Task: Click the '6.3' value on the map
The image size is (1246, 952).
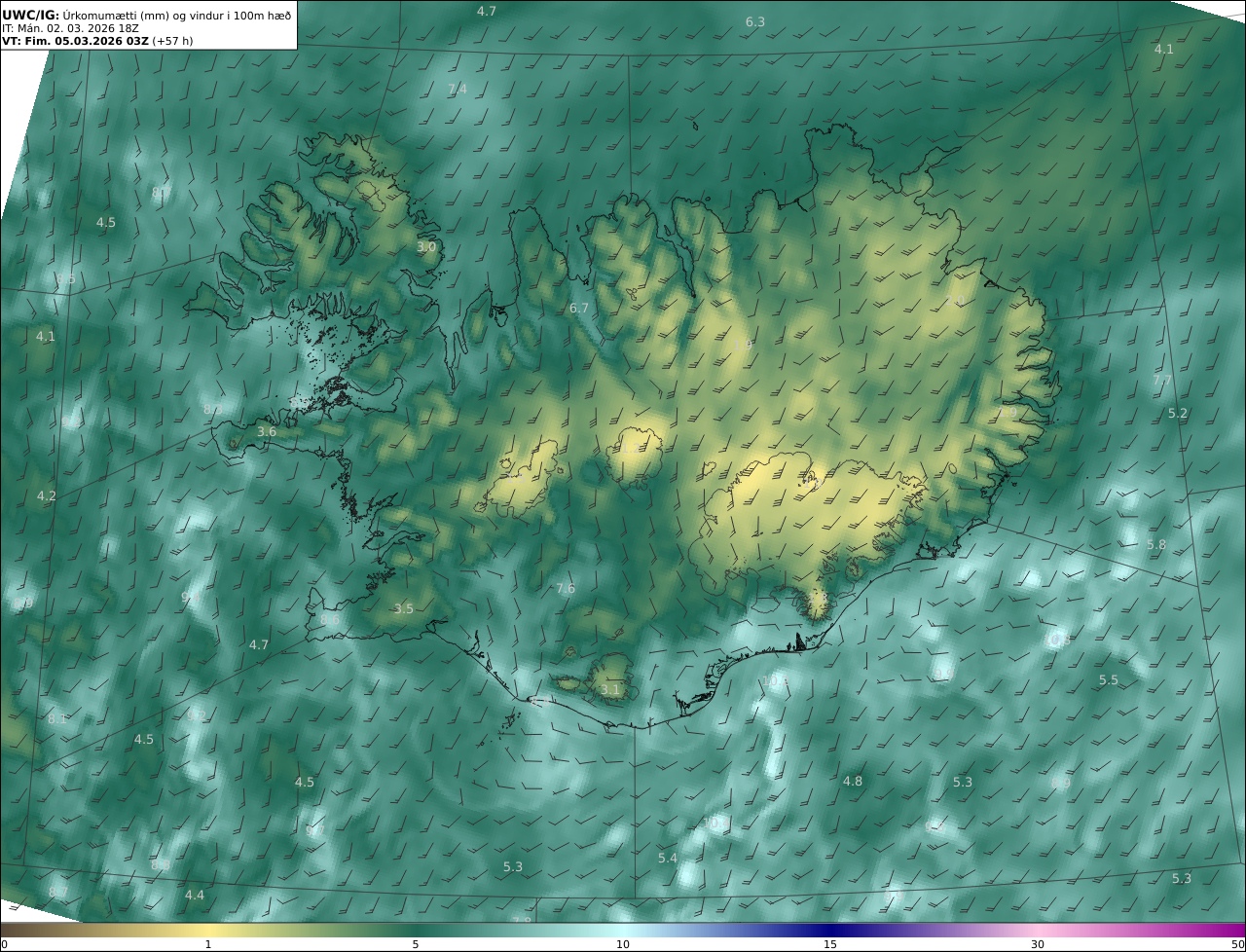Action: click(x=755, y=21)
